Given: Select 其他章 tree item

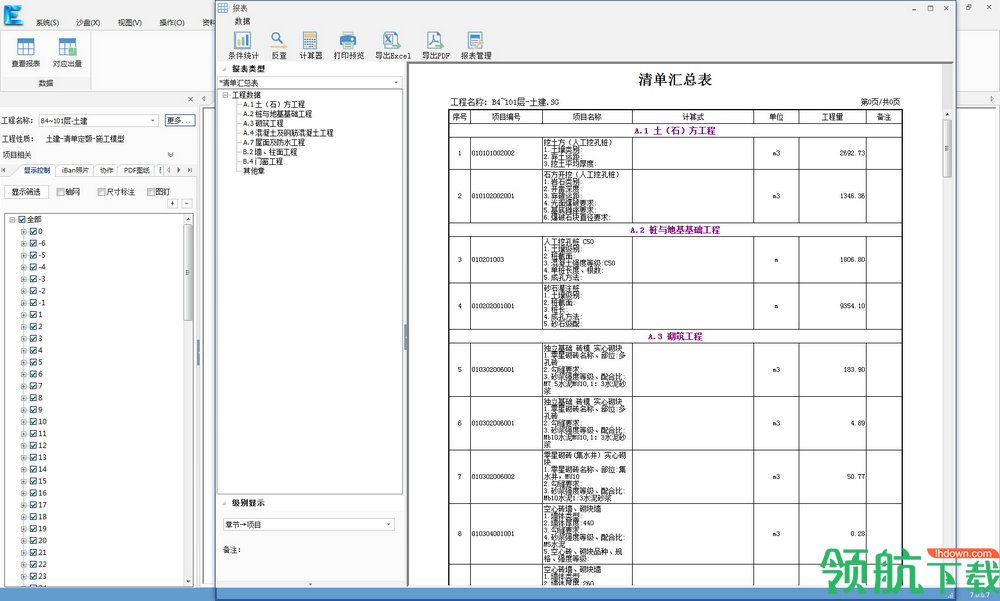Looking at the screenshot, I should (x=254, y=171).
